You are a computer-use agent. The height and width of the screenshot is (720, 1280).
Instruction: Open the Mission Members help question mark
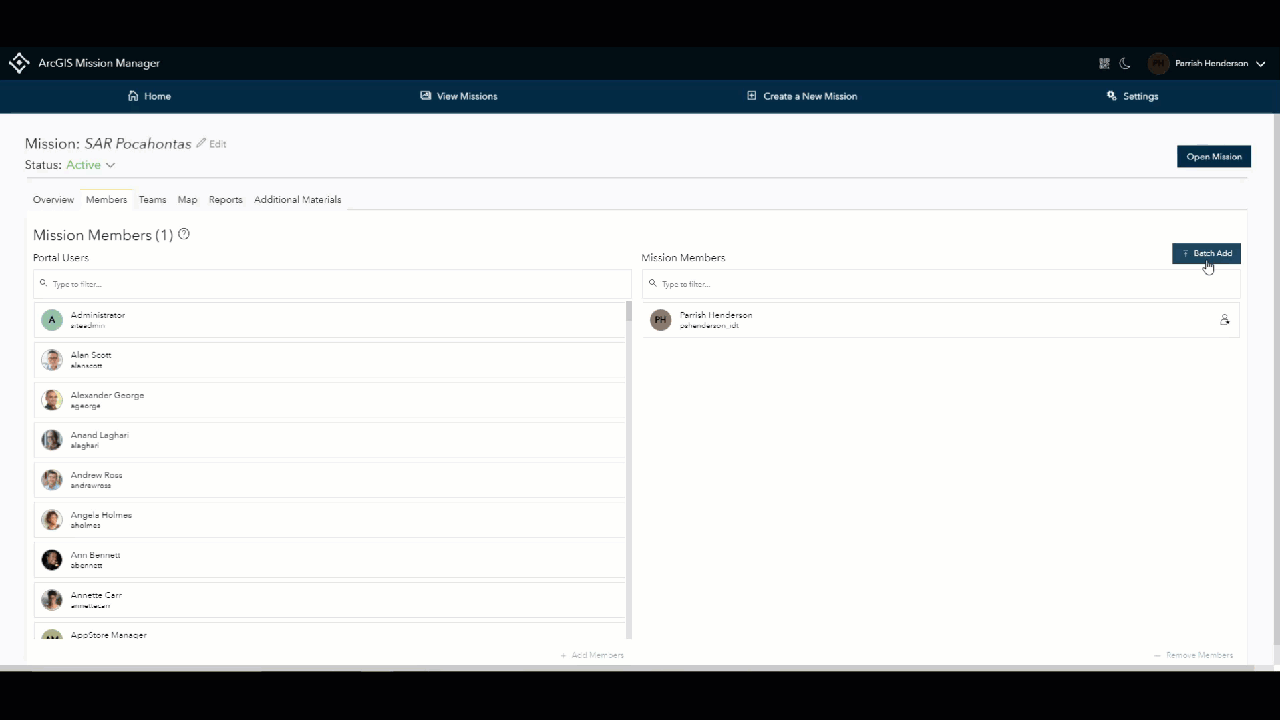point(183,234)
